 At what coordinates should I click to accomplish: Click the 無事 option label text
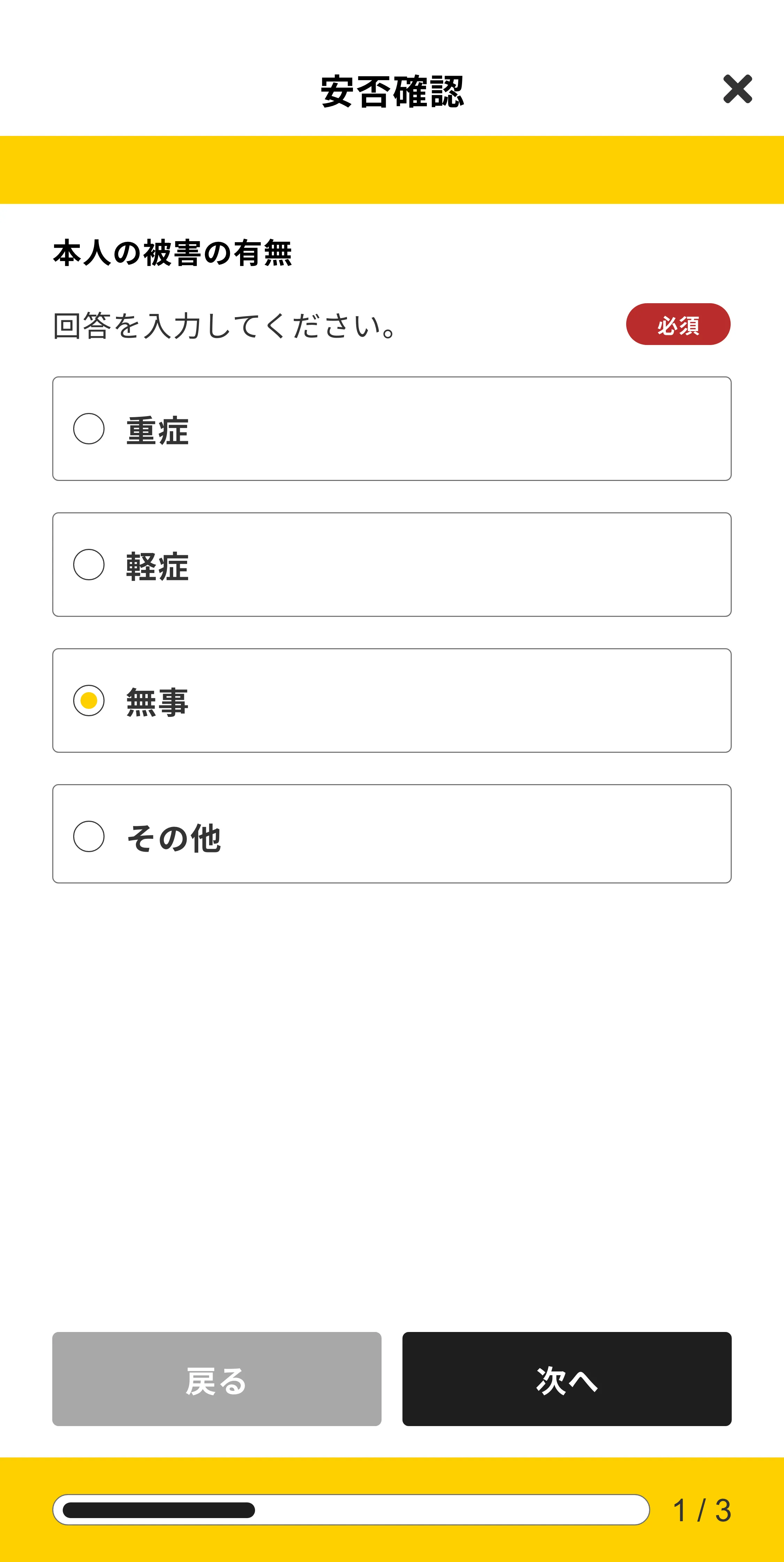tap(157, 702)
